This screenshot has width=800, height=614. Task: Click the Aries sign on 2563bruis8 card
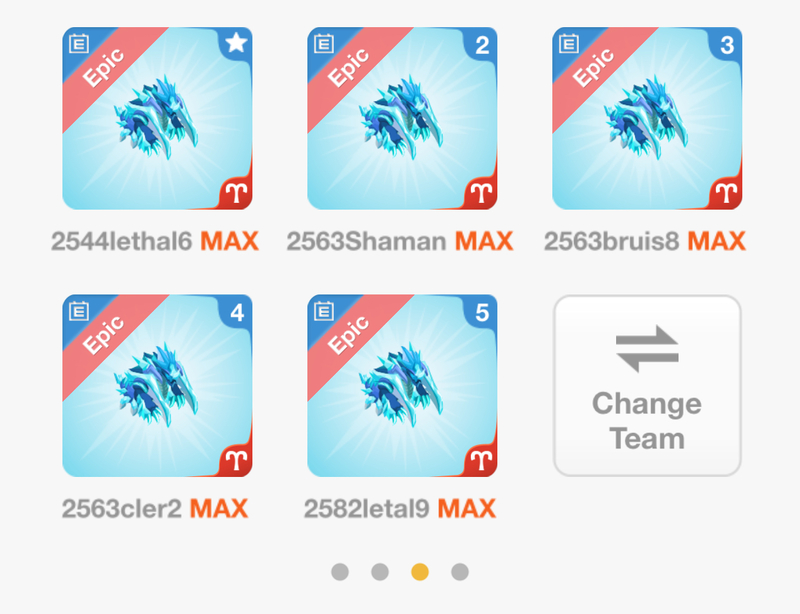pos(726,193)
